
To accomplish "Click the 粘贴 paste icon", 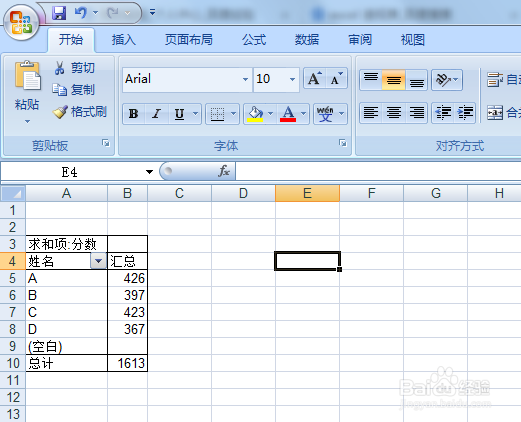I will pyautogui.click(x=27, y=76).
